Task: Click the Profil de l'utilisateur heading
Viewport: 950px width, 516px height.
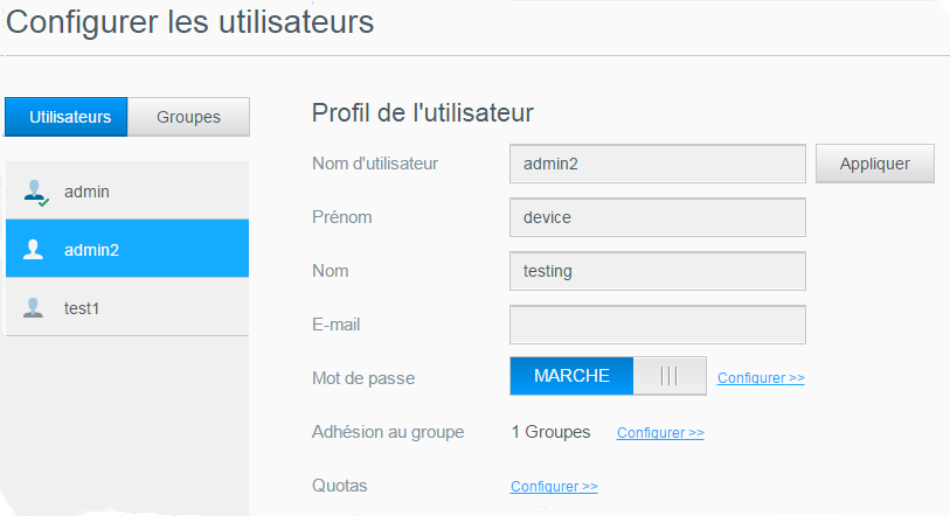Action: [x=423, y=113]
